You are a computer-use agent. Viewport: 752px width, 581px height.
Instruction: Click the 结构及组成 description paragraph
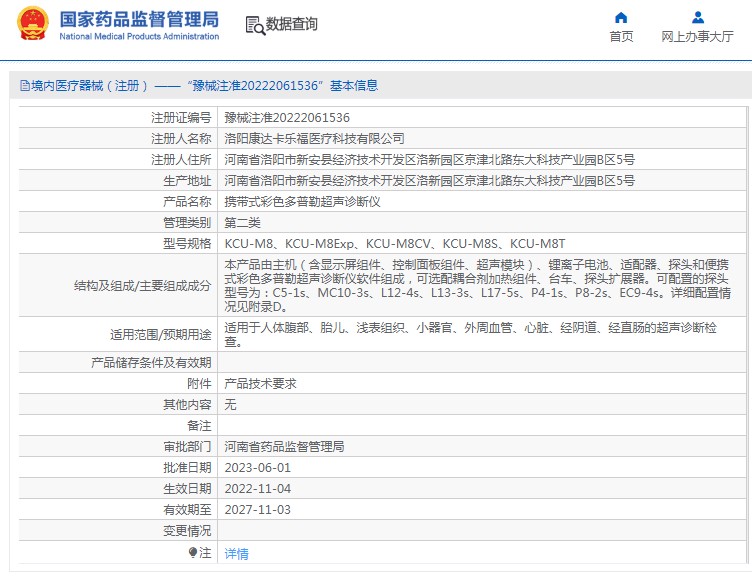[478, 285]
